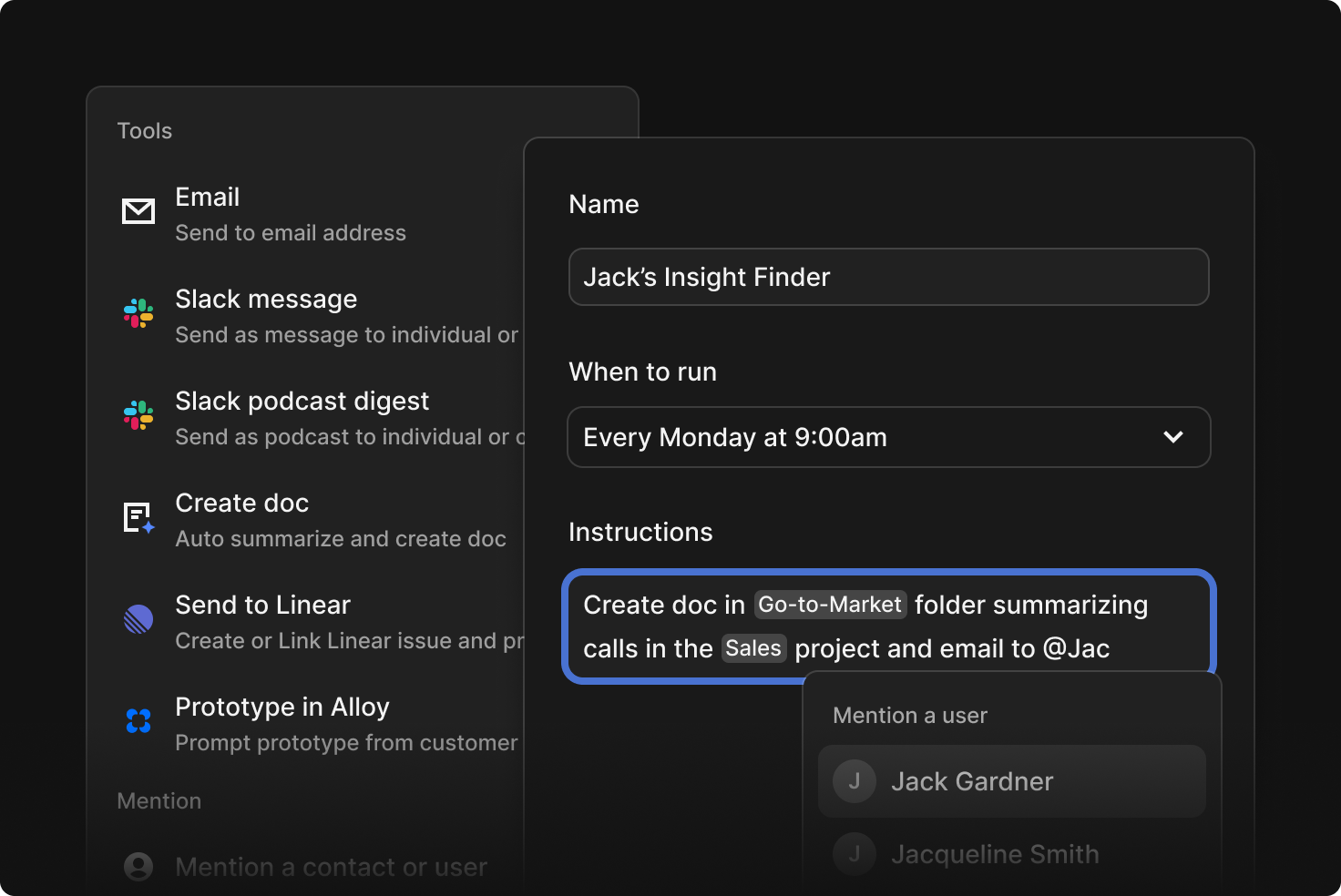Image resolution: width=1341 pixels, height=896 pixels.
Task: Click the Slack logo beside Slack message
Action: (x=138, y=313)
